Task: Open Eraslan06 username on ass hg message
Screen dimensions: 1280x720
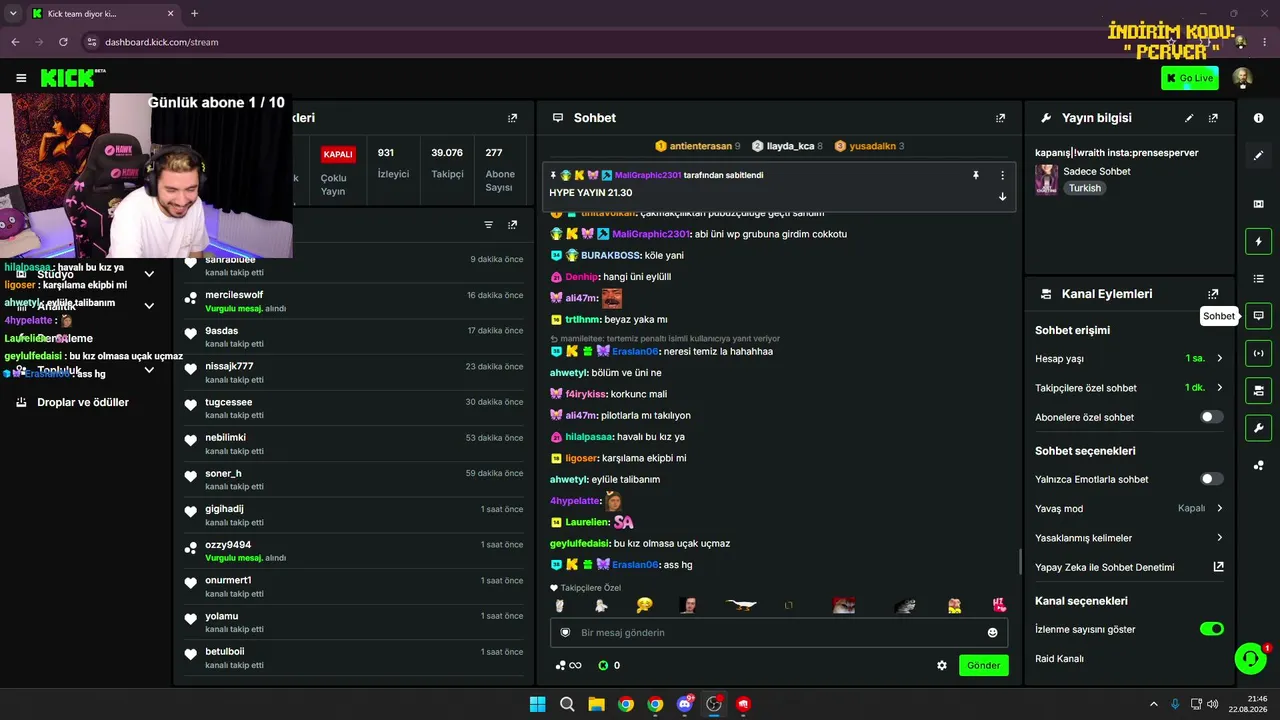Action: point(635,565)
